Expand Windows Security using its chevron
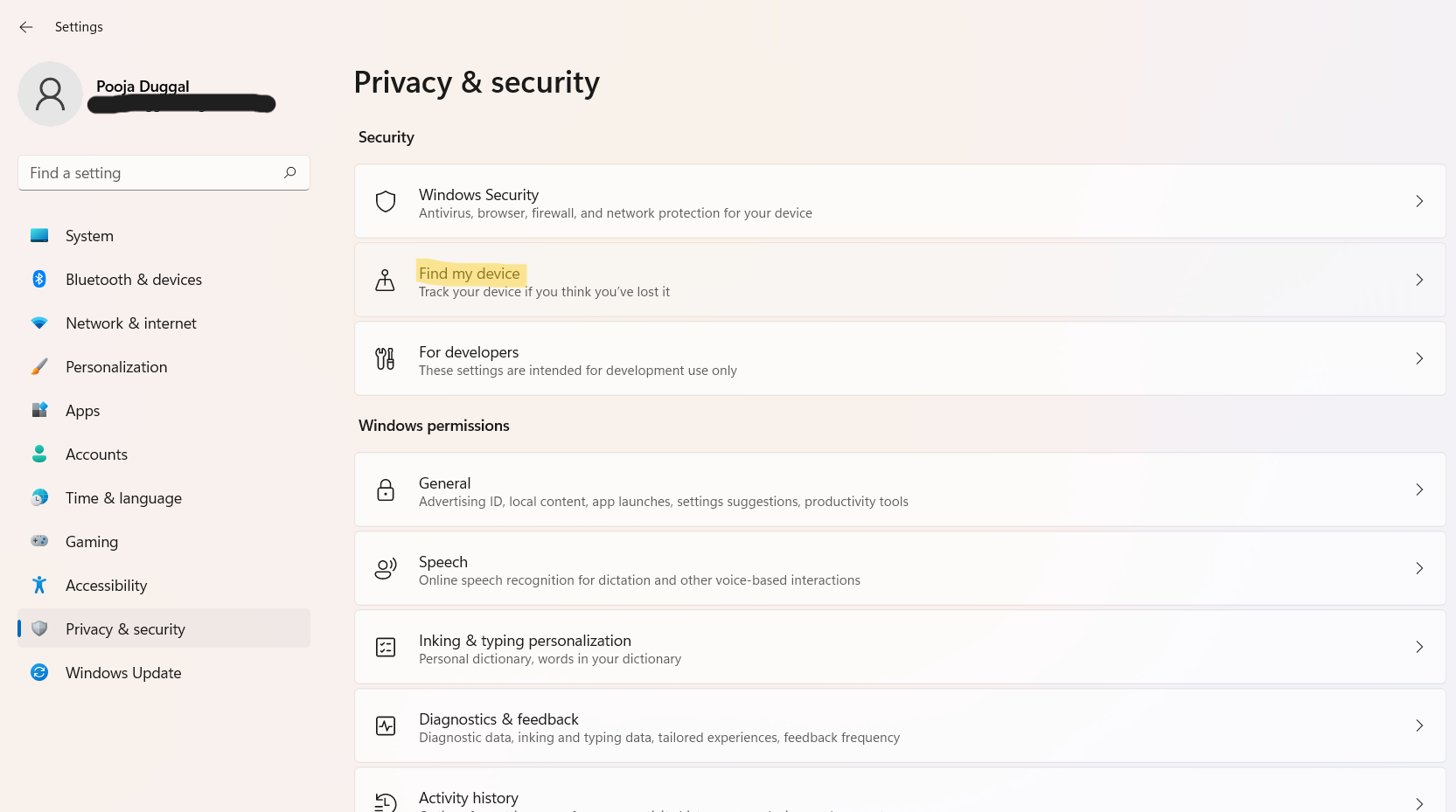The image size is (1456, 812). [1418, 201]
